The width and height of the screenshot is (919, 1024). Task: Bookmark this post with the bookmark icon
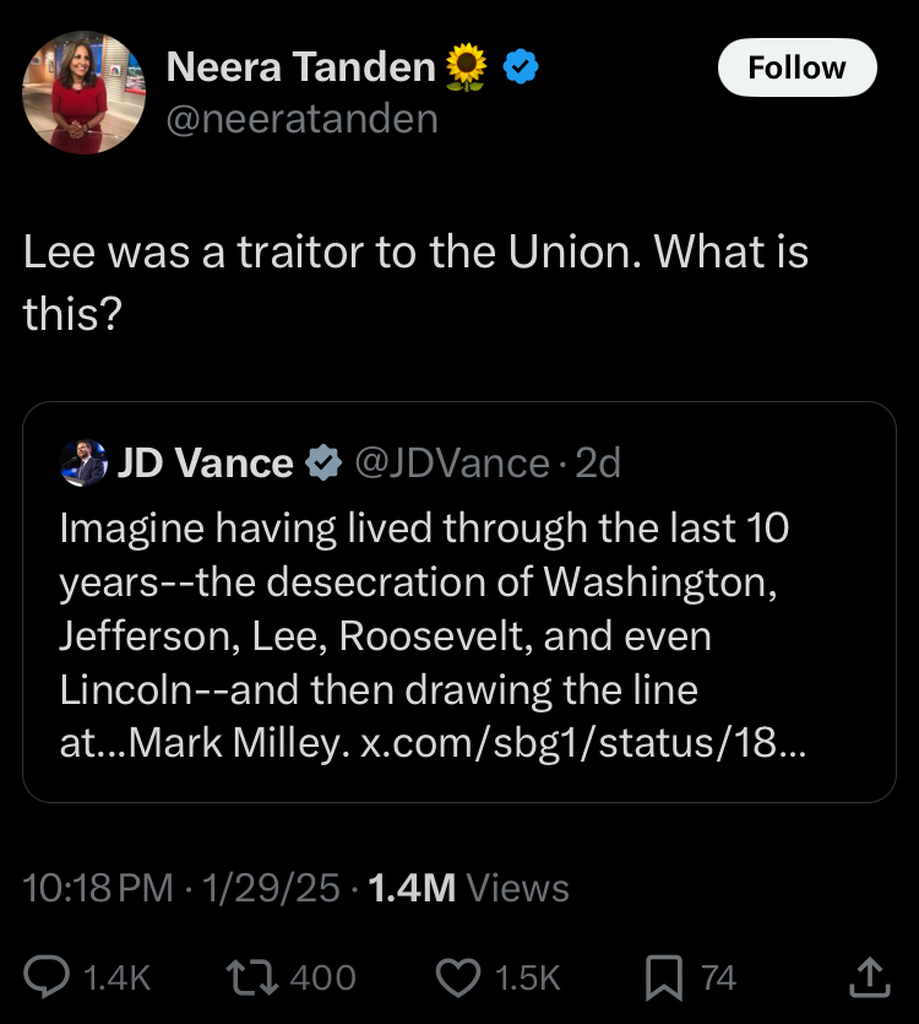tap(664, 977)
